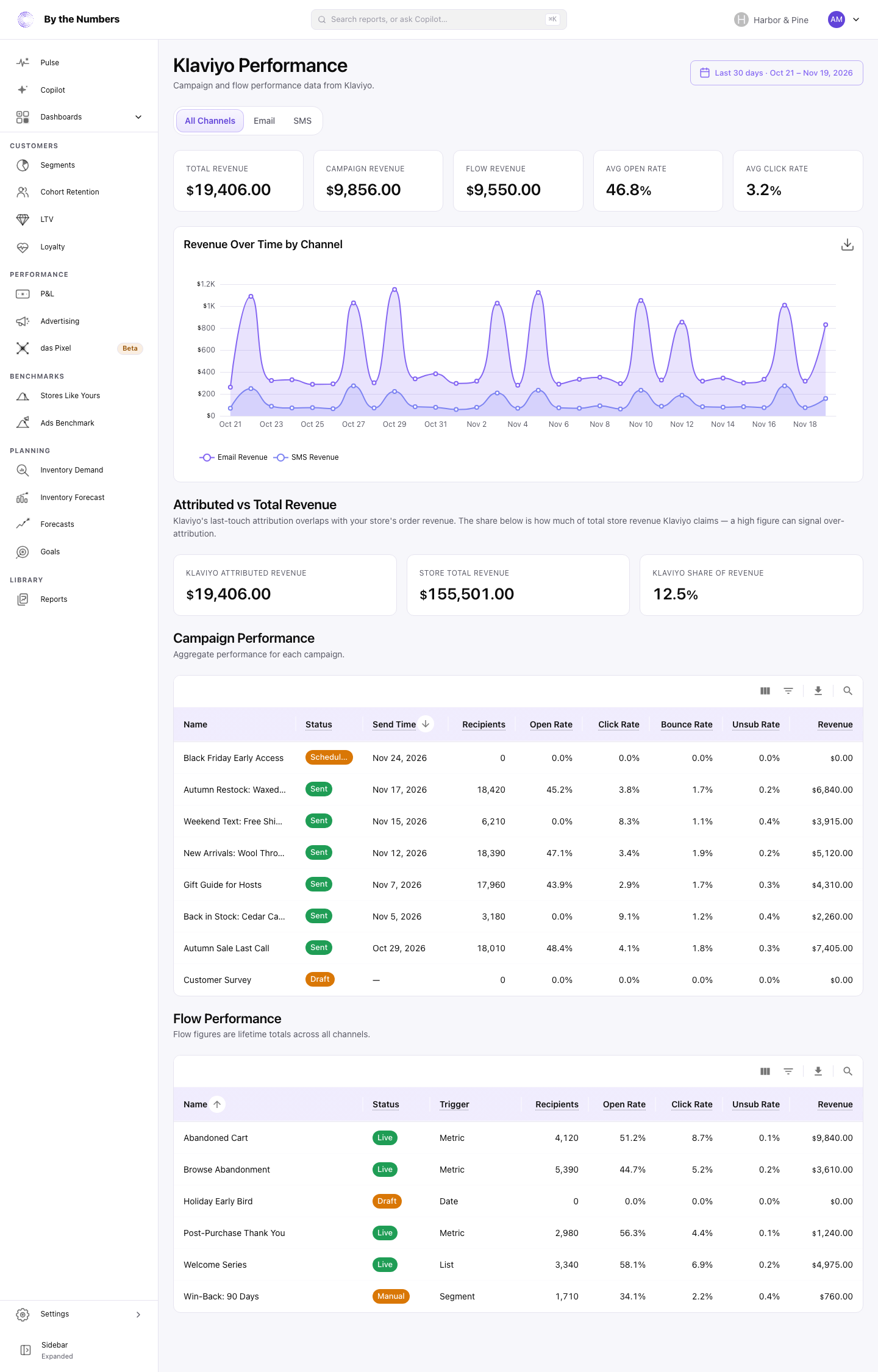Expand the Dashboards menu chevron
The height and width of the screenshot is (1372, 878).
point(138,117)
